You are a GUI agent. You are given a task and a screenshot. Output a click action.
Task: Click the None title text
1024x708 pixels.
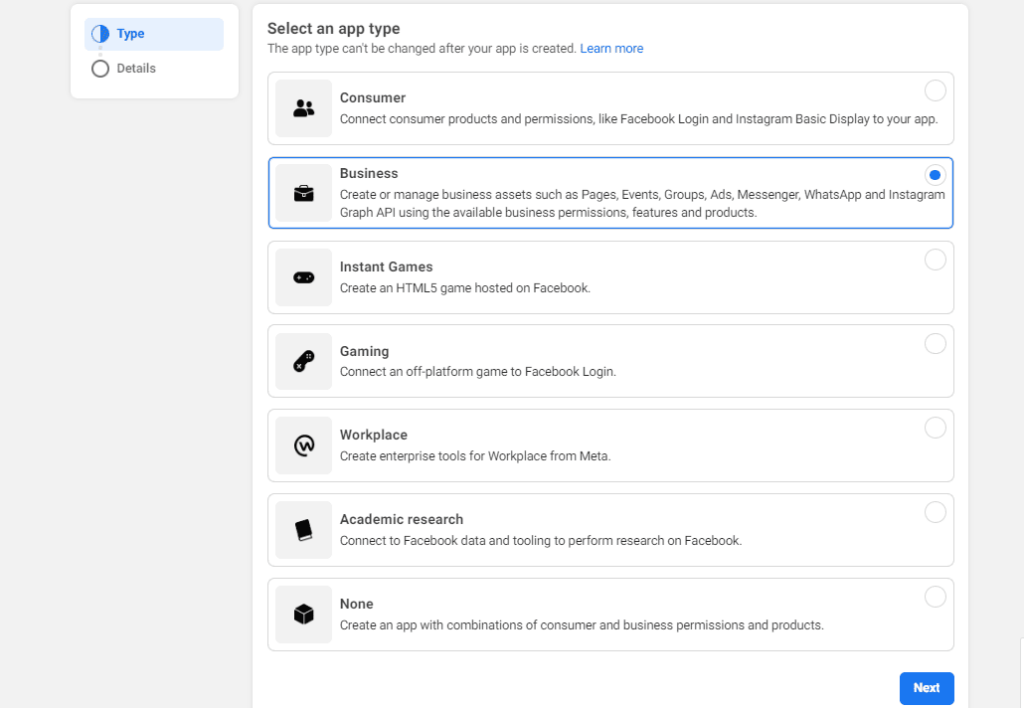coord(356,604)
